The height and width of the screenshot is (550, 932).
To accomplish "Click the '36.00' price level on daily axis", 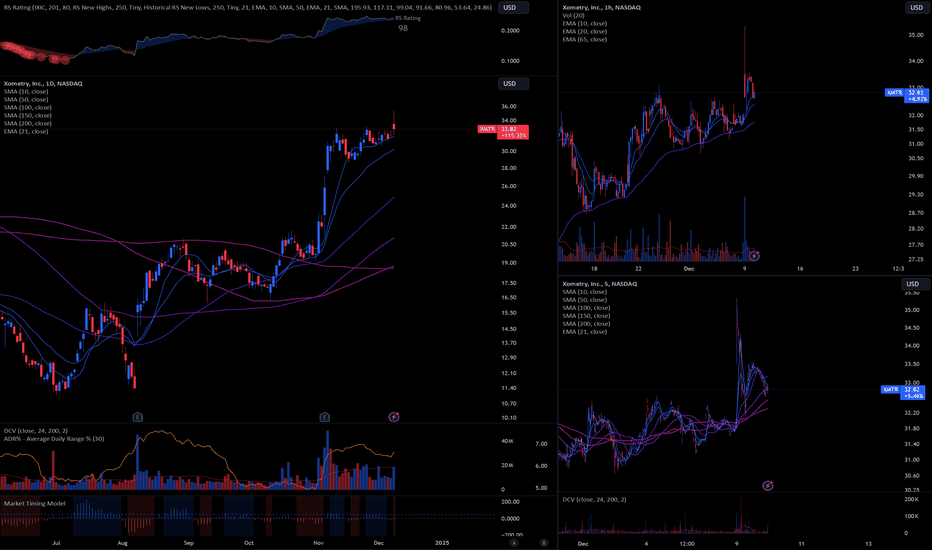I will tap(509, 107).
